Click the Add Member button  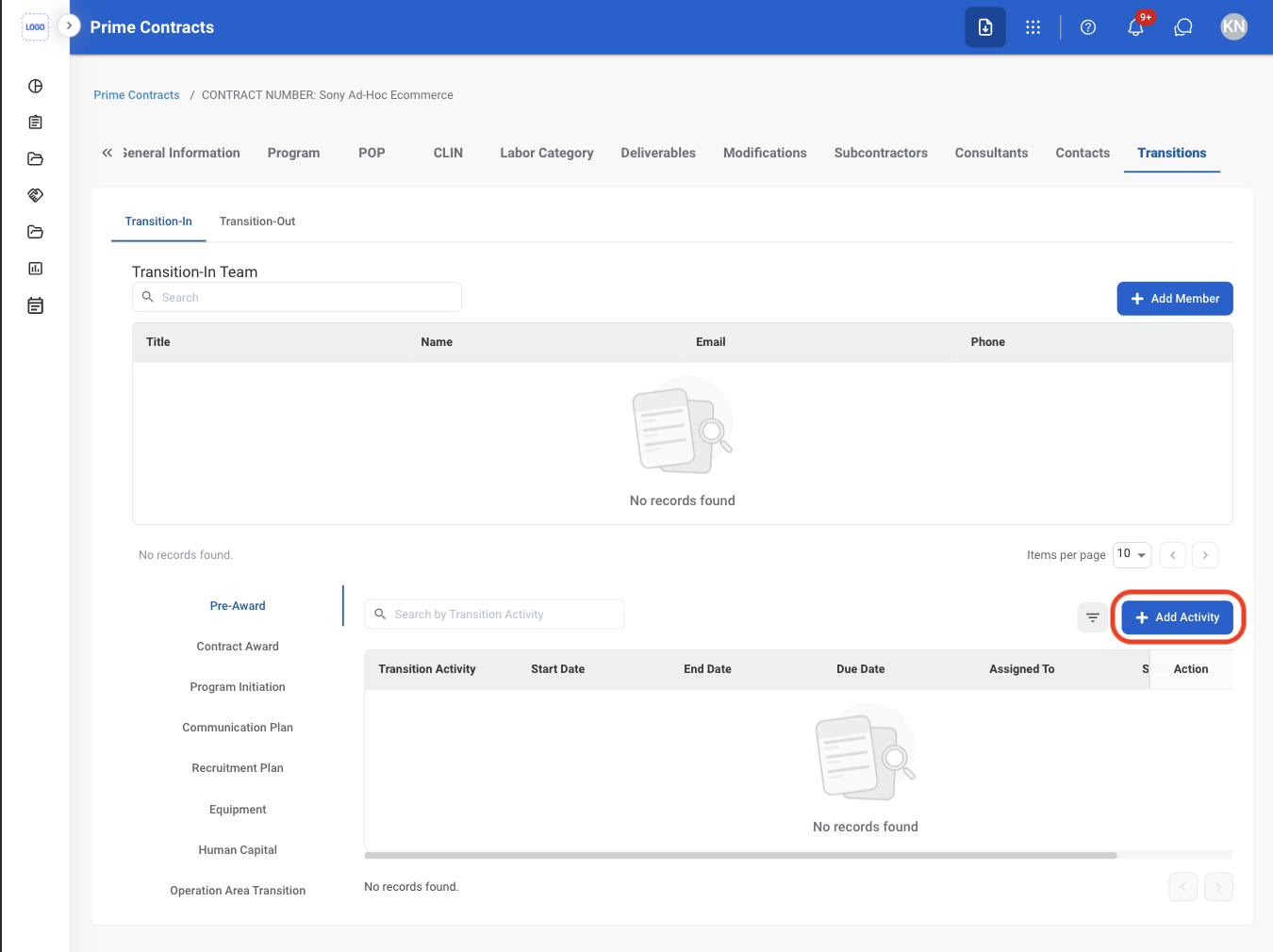click(x=1175, y=299)
